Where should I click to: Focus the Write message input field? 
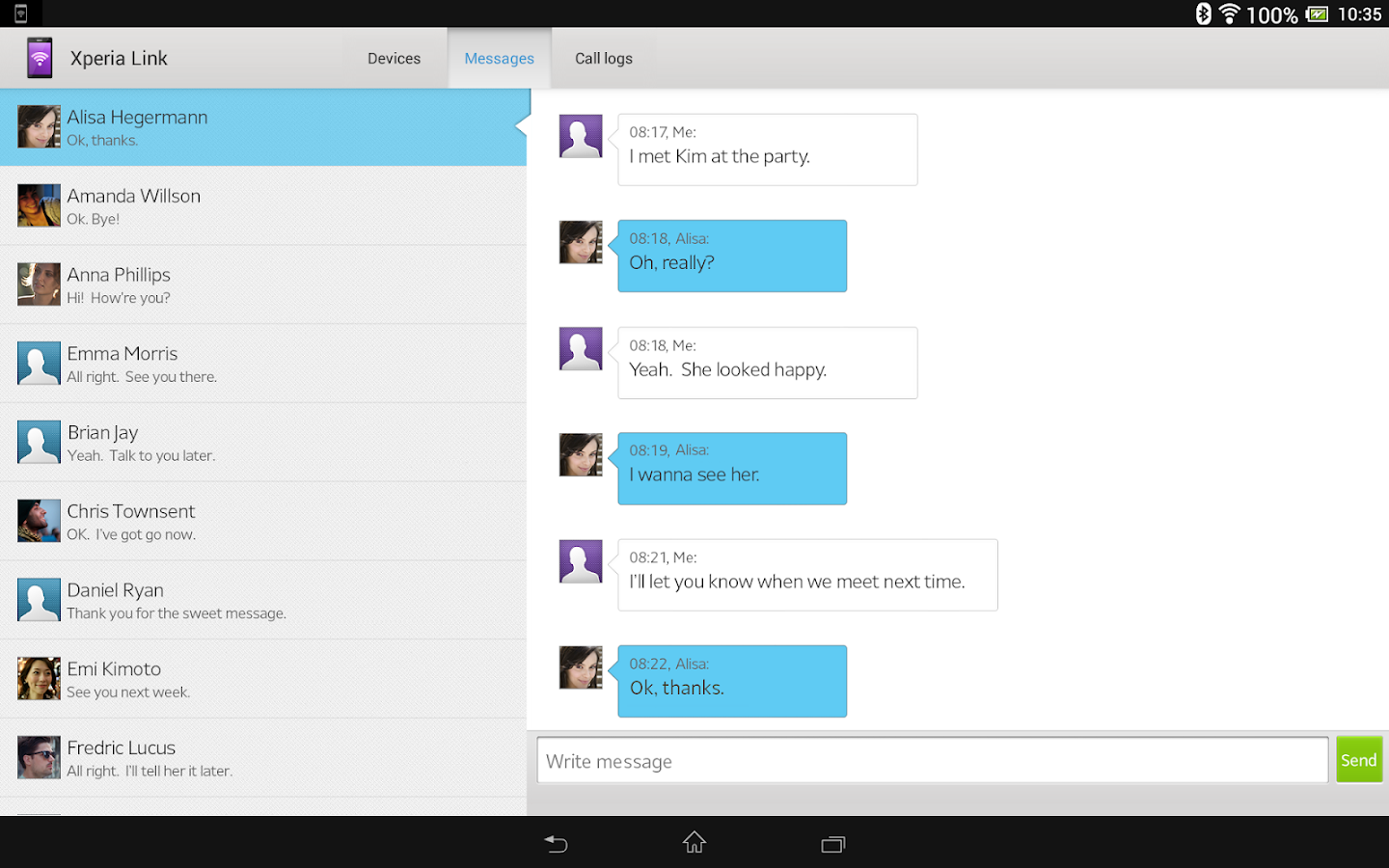click(x=932, y=760)
